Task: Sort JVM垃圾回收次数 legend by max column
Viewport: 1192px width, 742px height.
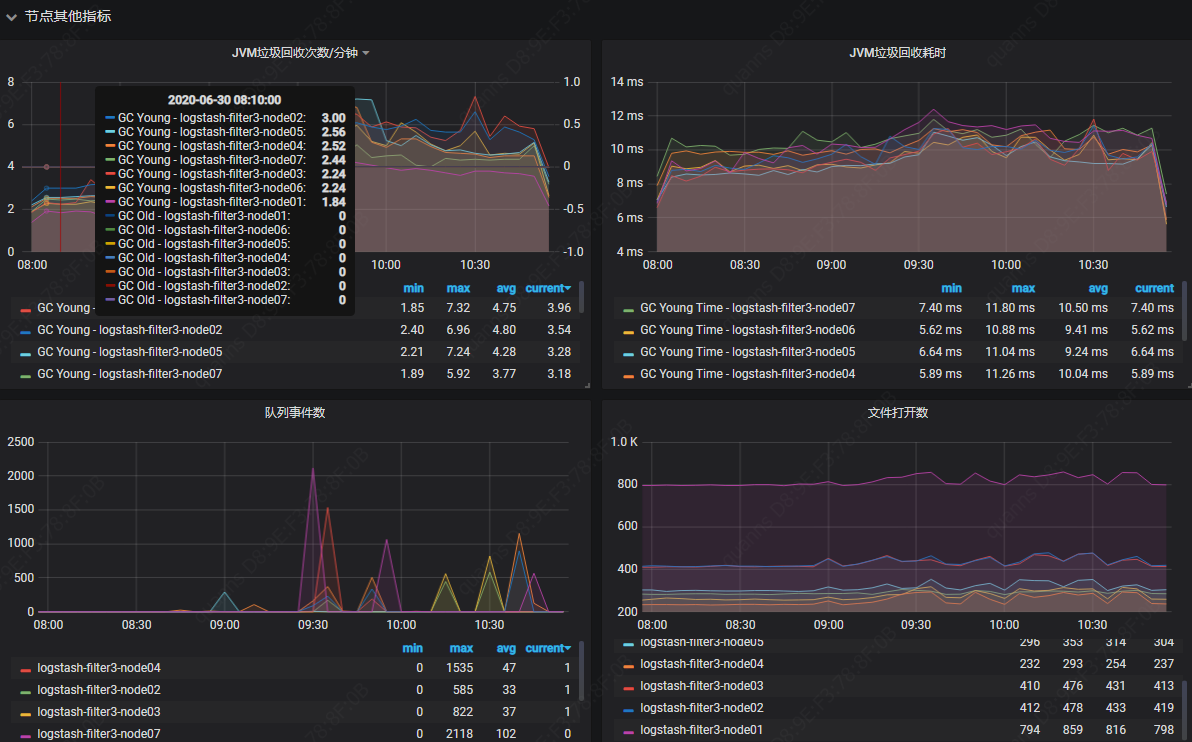Action: click(458, 288)
